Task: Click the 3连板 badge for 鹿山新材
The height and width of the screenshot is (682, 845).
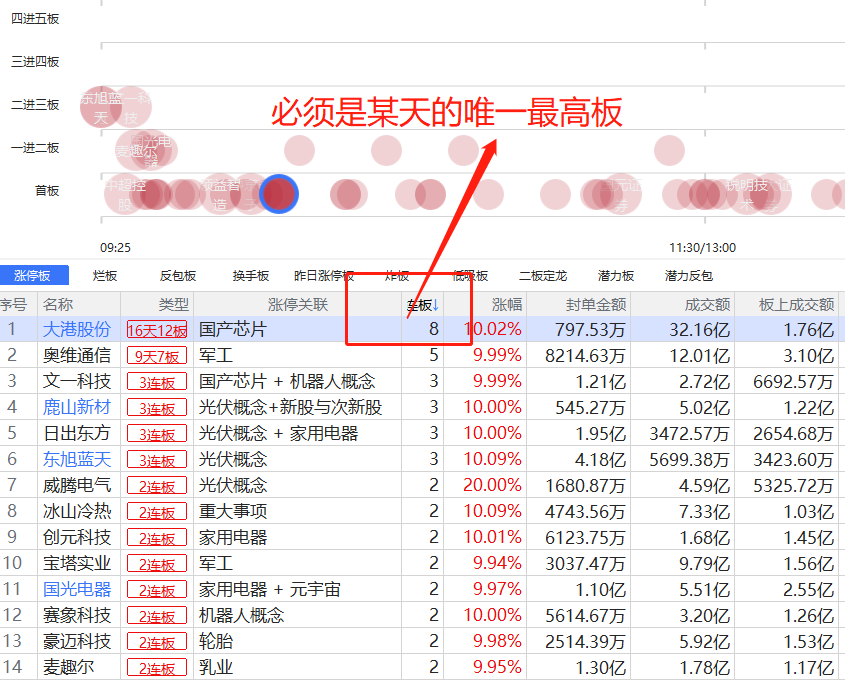Action: click(157, 407)
